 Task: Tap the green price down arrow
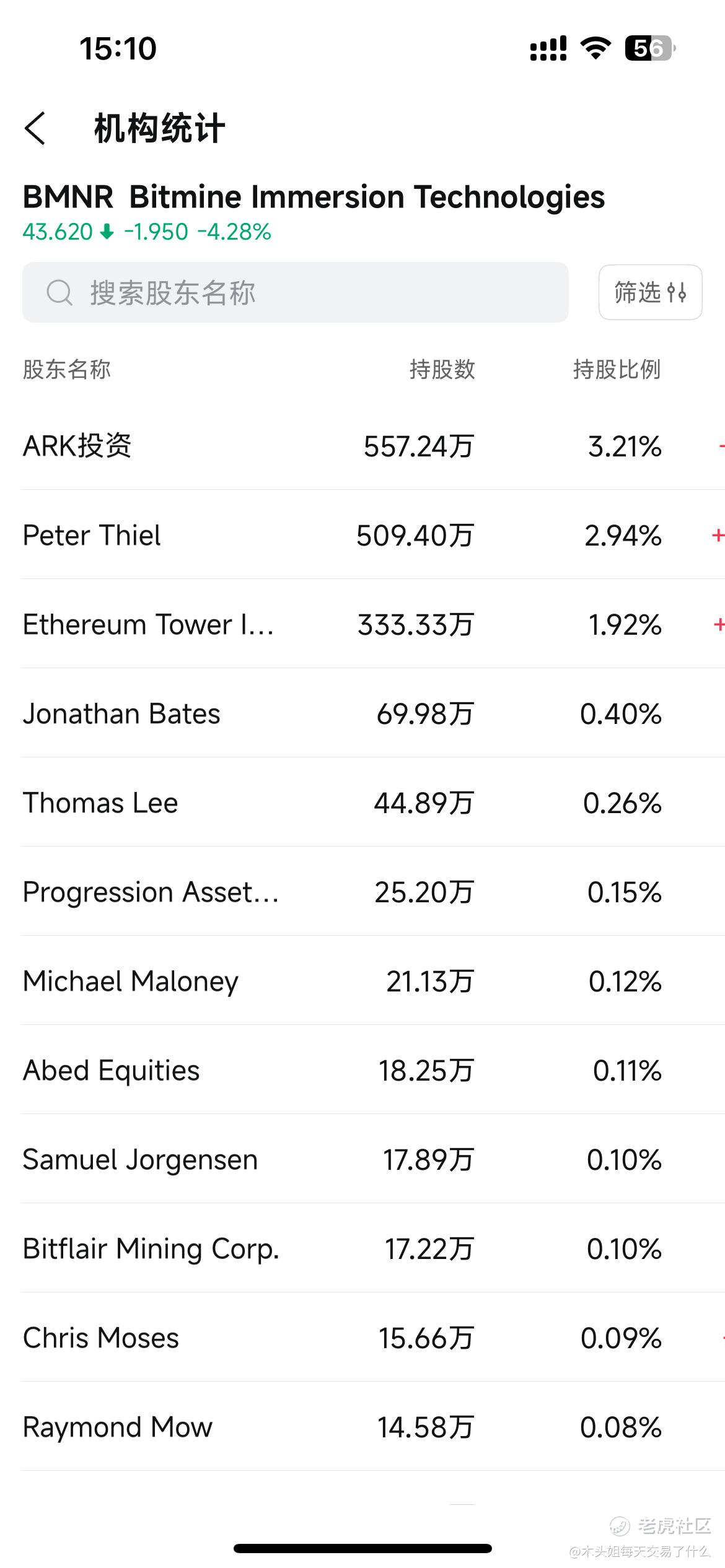coord(107,232)
